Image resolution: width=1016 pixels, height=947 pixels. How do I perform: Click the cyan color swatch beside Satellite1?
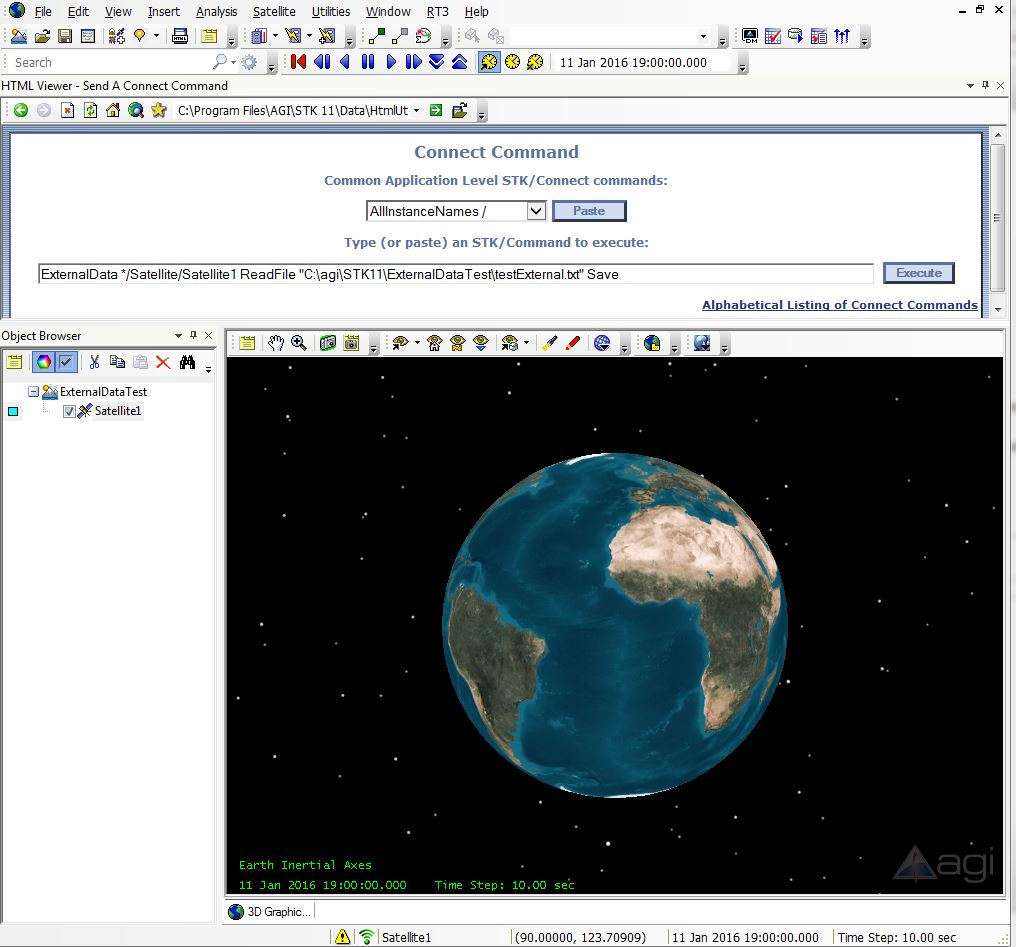(13, 411)
